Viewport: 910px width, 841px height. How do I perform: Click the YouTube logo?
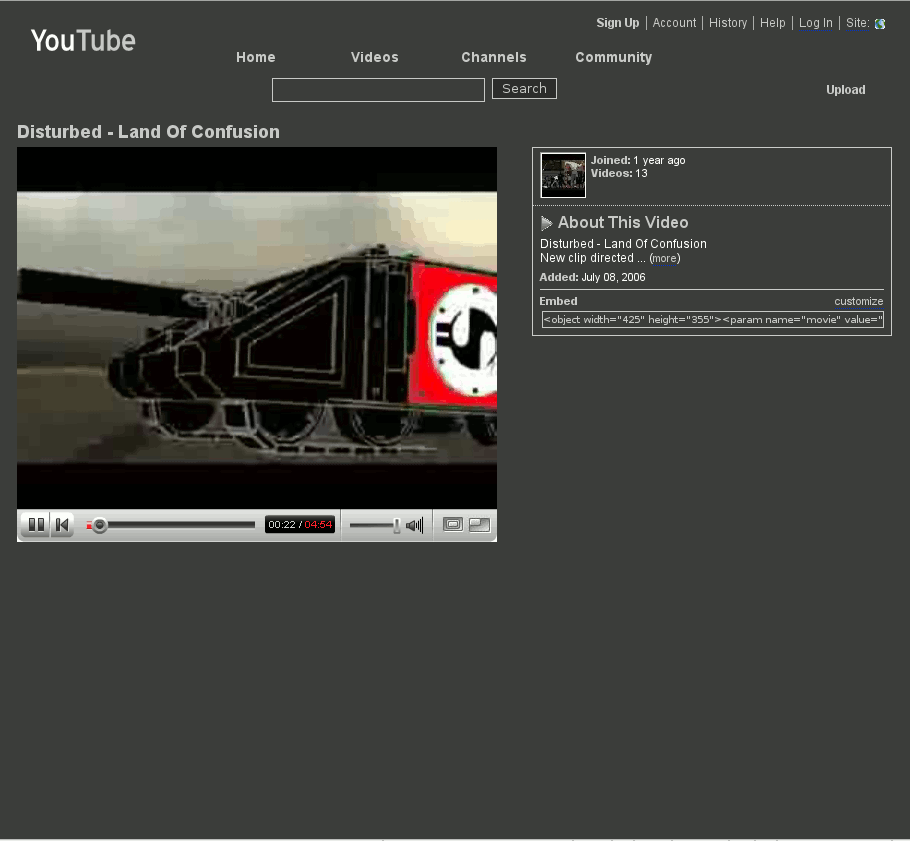coord(83,41)
